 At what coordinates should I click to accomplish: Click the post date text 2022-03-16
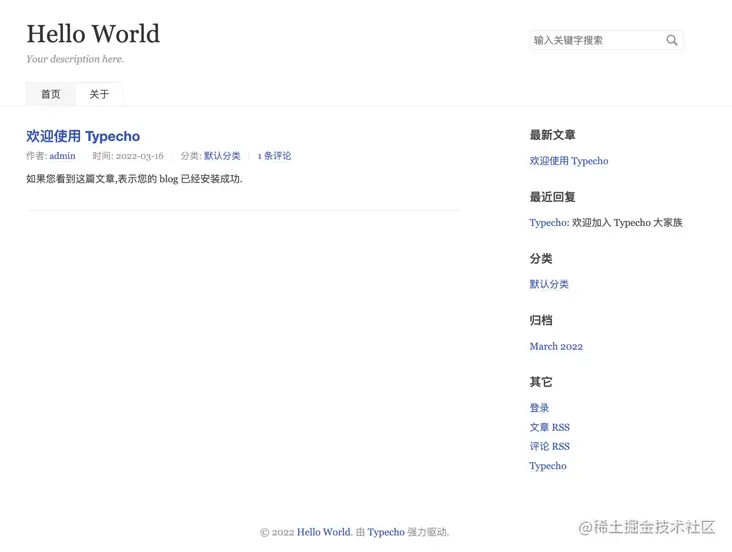pos(140,156)
